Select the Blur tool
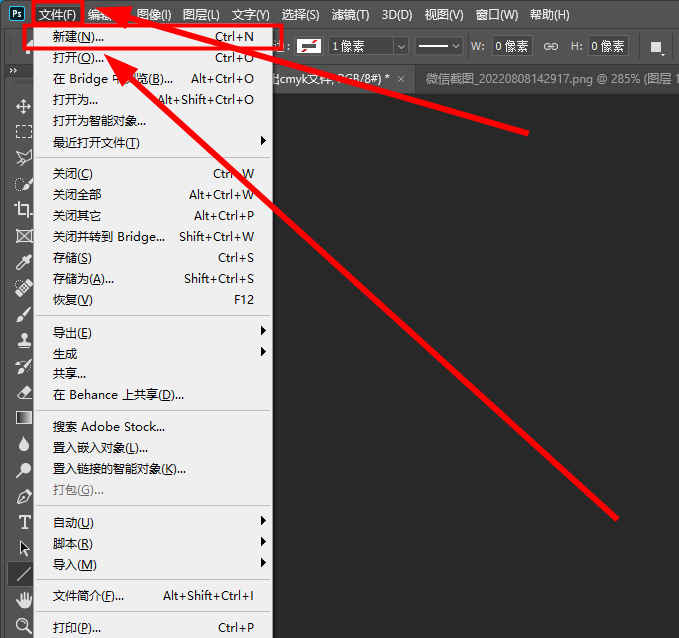The height and width of the screenshot is (638, 679). click(23, 444)
